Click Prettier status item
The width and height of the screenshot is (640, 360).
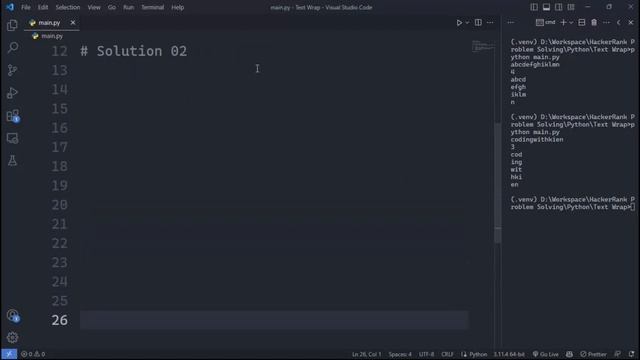(593, 354)
